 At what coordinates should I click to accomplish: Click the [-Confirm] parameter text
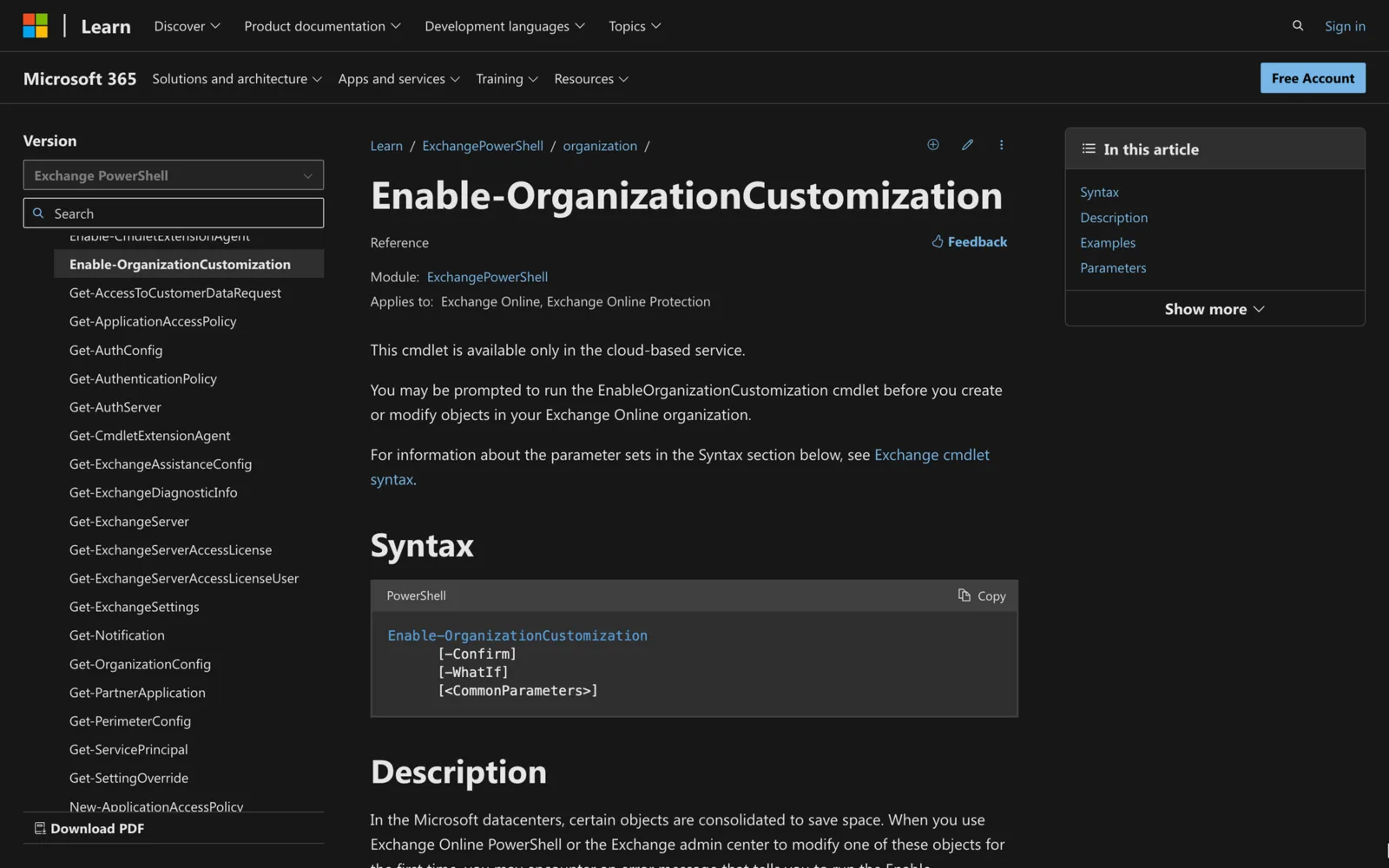click(x=477, y=654)
